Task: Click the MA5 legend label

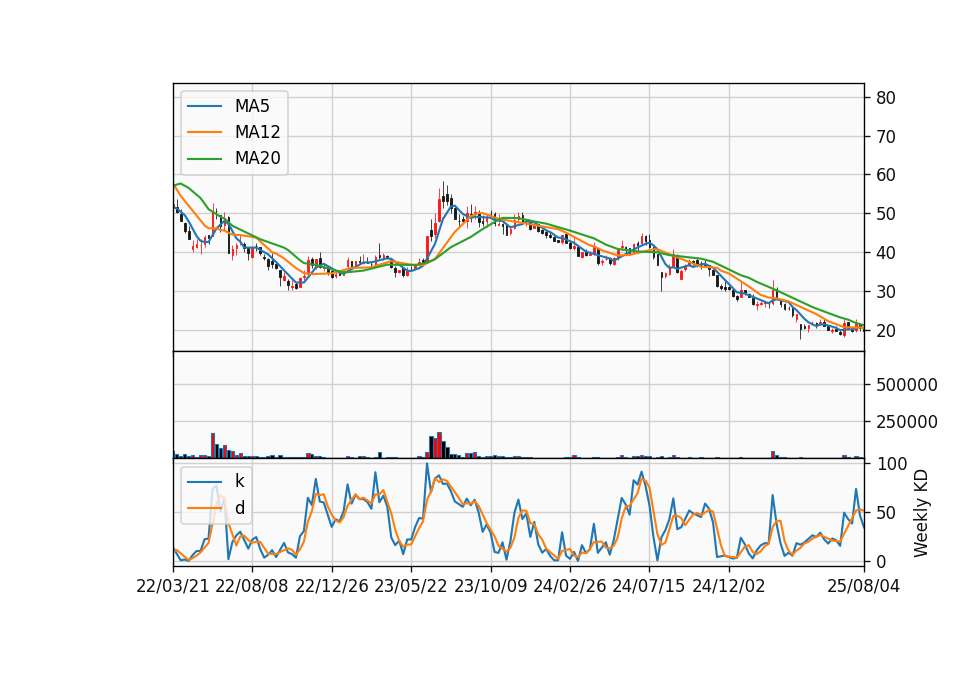Action: [252, 106]
